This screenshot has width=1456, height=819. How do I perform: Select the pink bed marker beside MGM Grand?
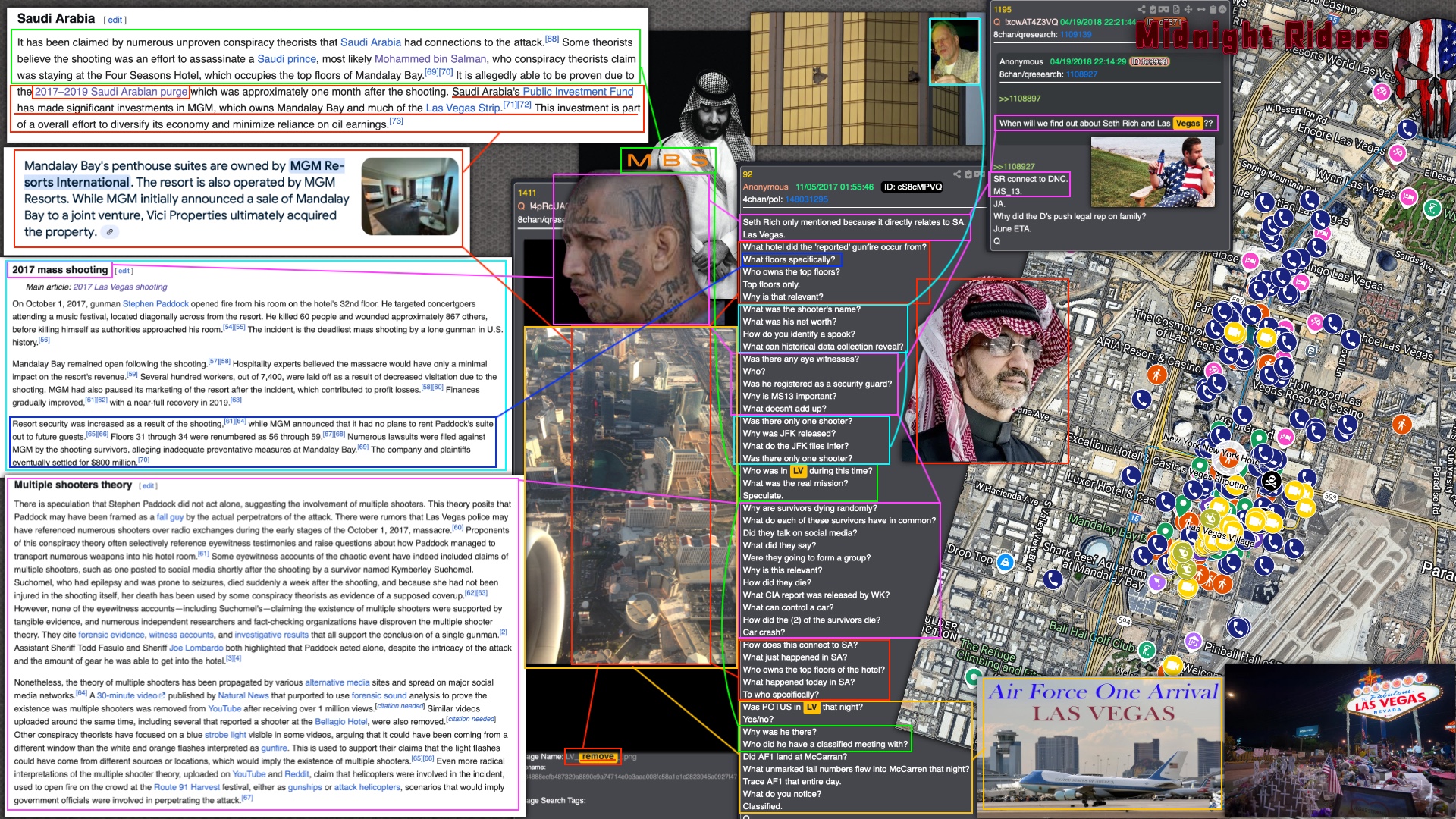(x=1285, y=437)
